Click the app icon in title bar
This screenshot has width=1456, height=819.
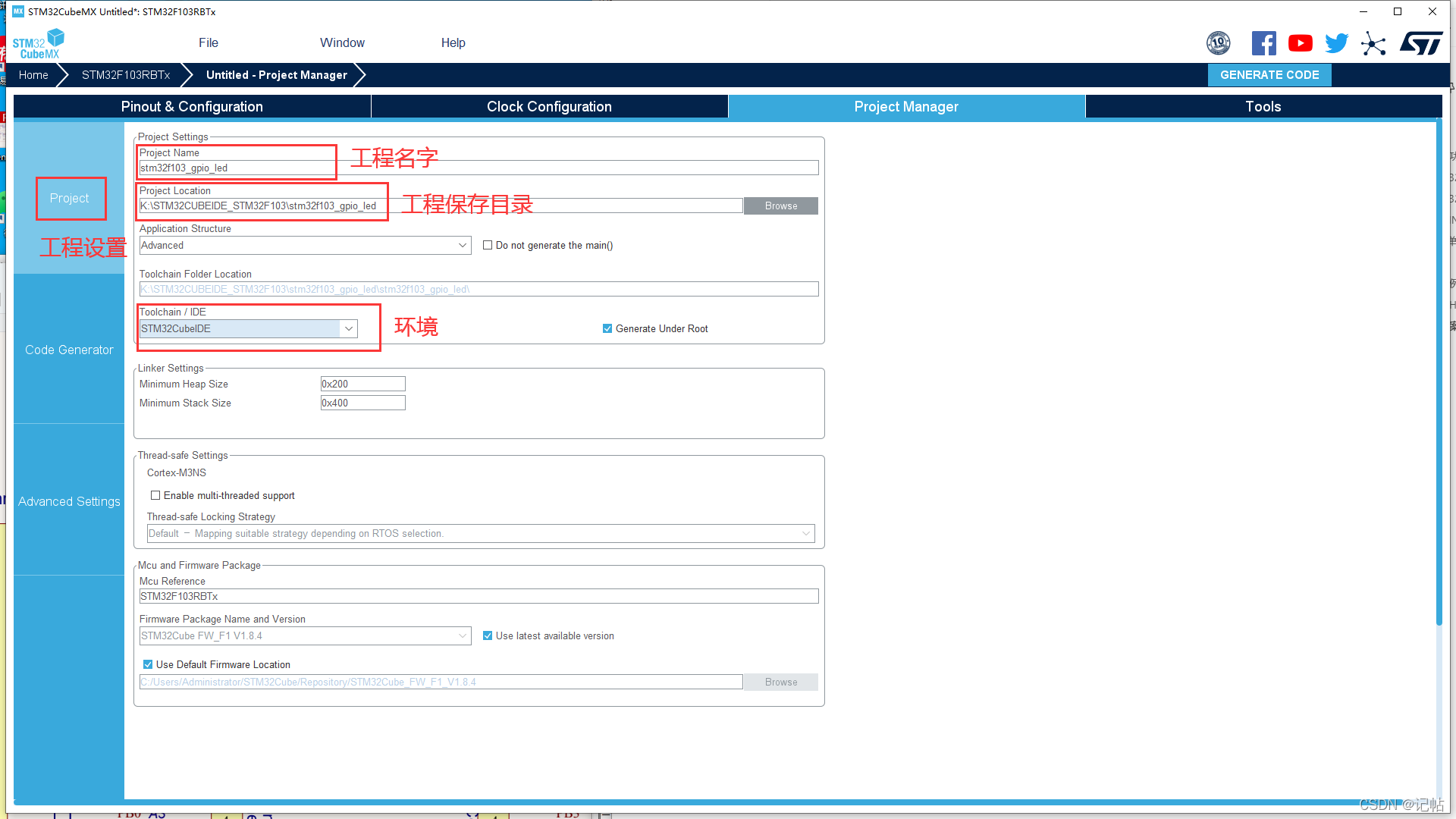[x=18, y=11]
